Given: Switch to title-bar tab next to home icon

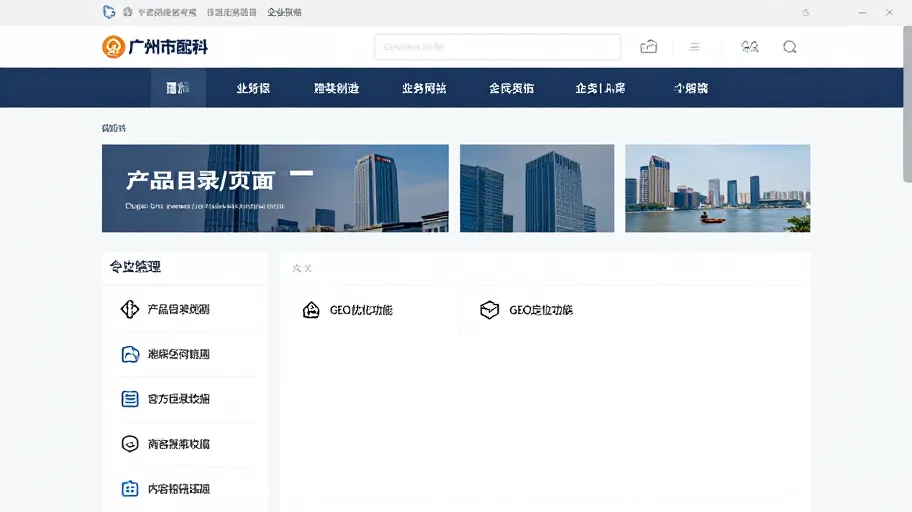Looking at the screenshot, I should pyautogui.click(x=167, y=12).
